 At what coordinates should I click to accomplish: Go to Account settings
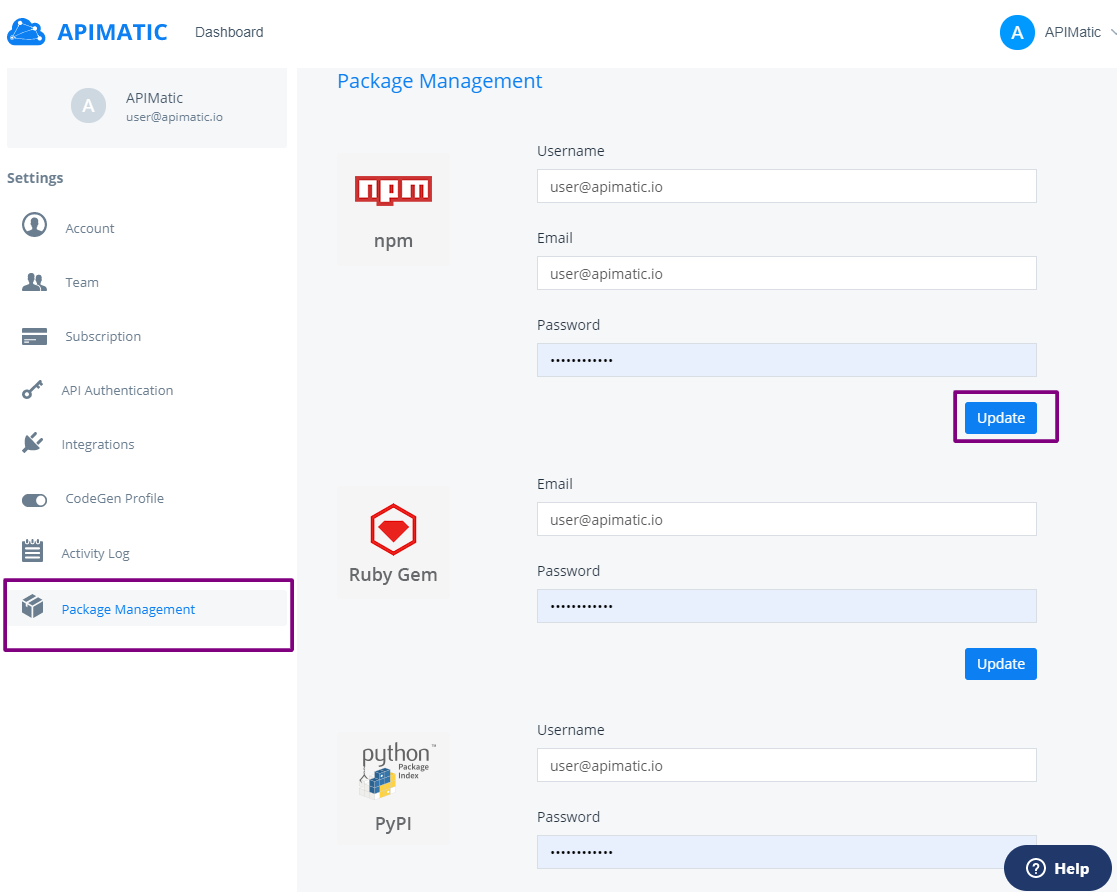pos(90,229)
